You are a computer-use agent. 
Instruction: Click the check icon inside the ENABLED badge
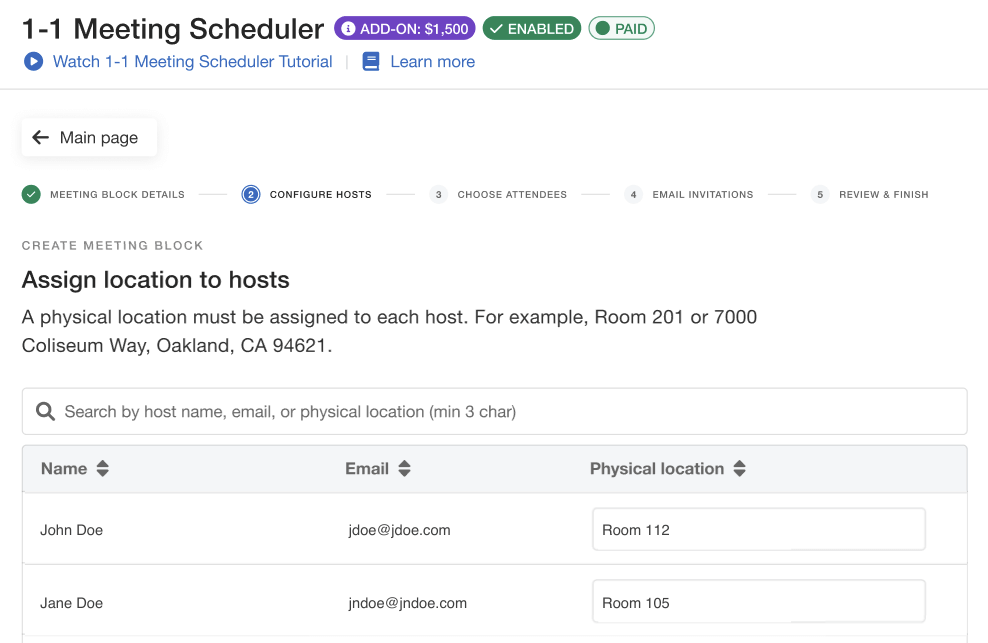[x=497, y=28]
